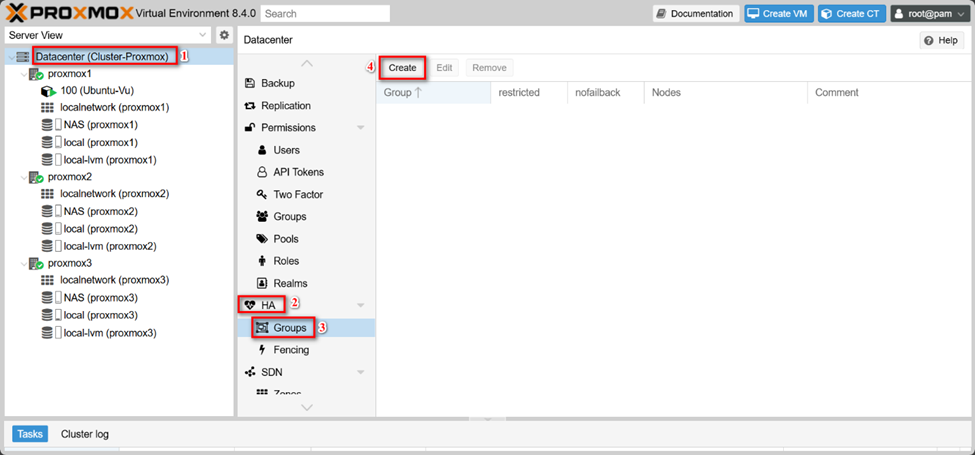Image resolution: width=975 pixels, height=455 pixels.
Task: Click the Create VM button
Action: 777,14
